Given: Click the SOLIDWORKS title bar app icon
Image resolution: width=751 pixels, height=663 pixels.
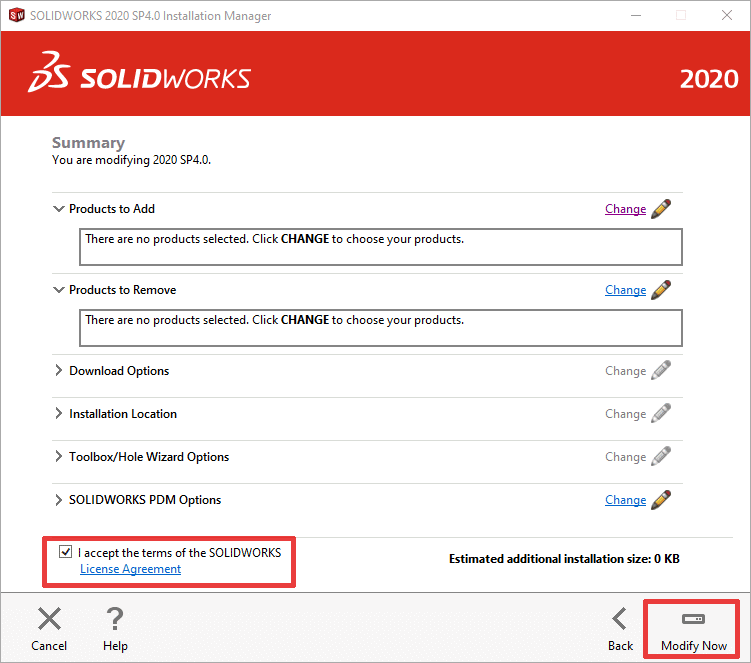Looking at the screenshot, I should [x=17, y=15].
